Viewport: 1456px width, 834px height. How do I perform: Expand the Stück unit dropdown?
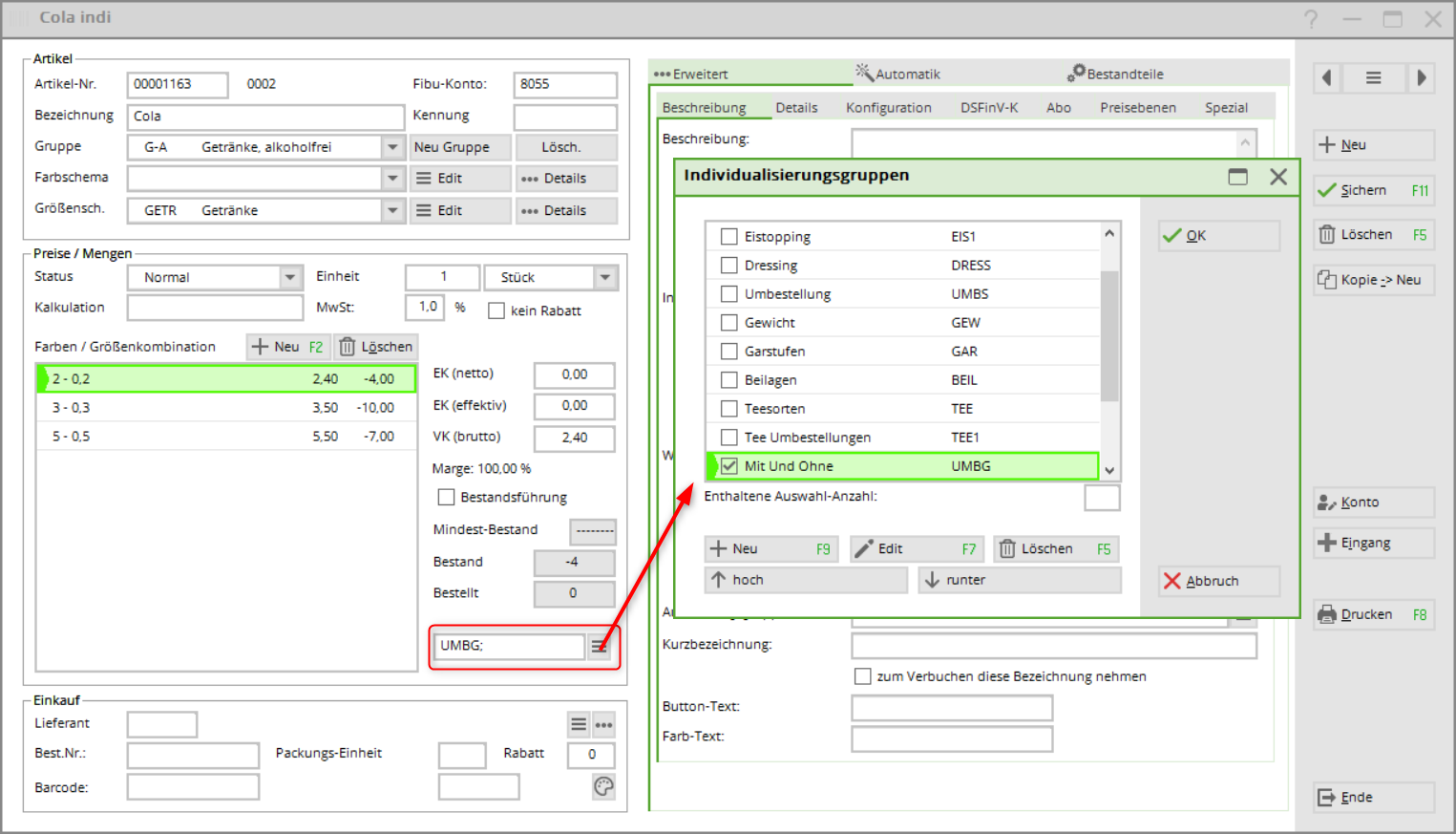pyautogui.click(x=605, y=277)
